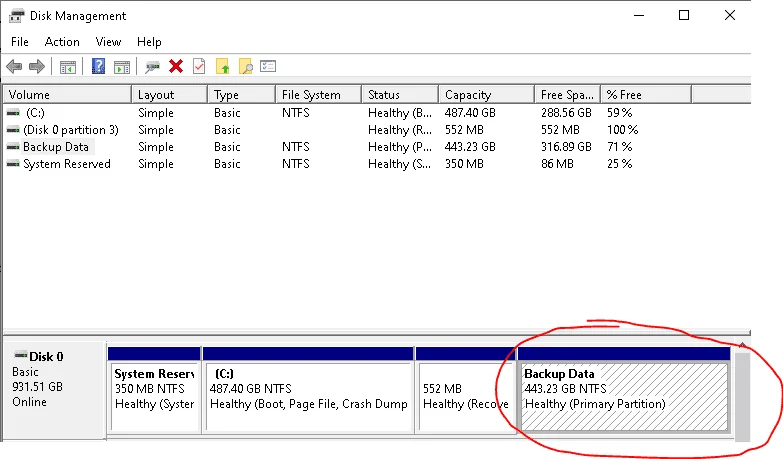Click the System Reserved volume drive icon

coord(13,164)
